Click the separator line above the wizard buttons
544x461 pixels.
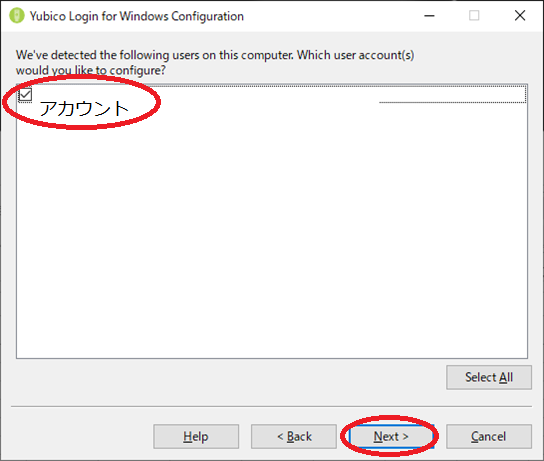pos(271,406)
